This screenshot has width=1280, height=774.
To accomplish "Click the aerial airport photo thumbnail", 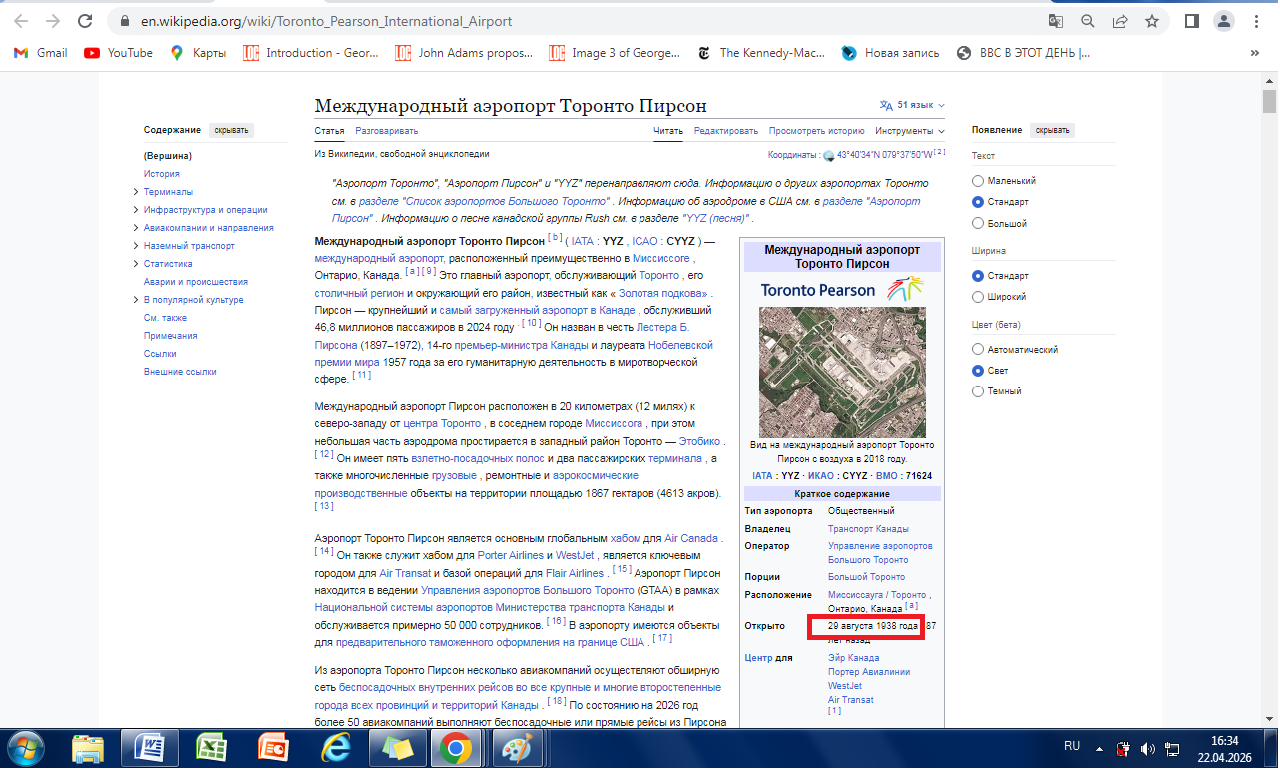I will [x=842, y=372].
